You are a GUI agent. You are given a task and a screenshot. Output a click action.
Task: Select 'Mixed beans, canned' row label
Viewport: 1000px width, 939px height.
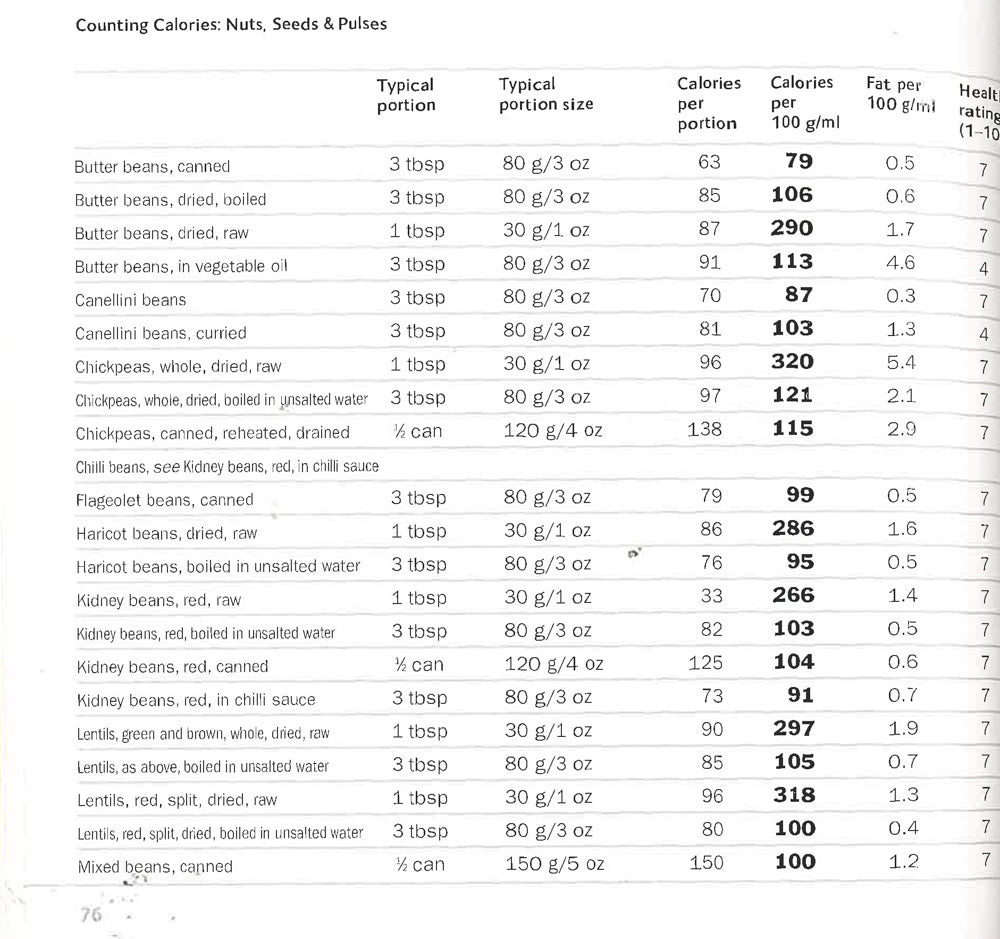[x=155, y=867]
